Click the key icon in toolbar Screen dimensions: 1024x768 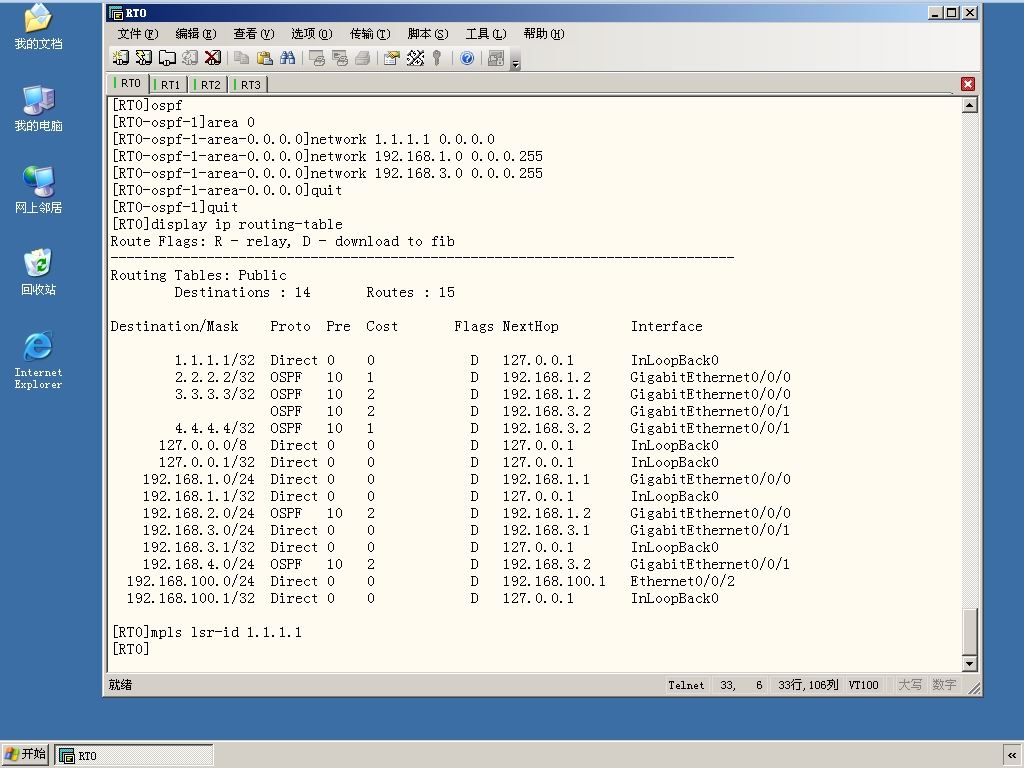(x=437, y=58)
